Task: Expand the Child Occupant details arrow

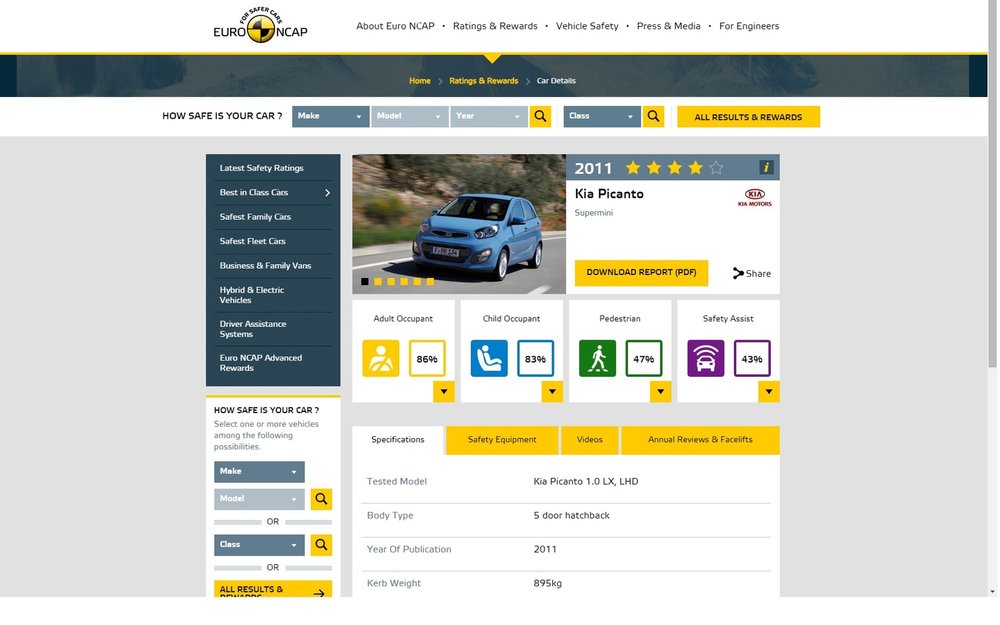Action: pyautogui.click(x=552, y=392)
